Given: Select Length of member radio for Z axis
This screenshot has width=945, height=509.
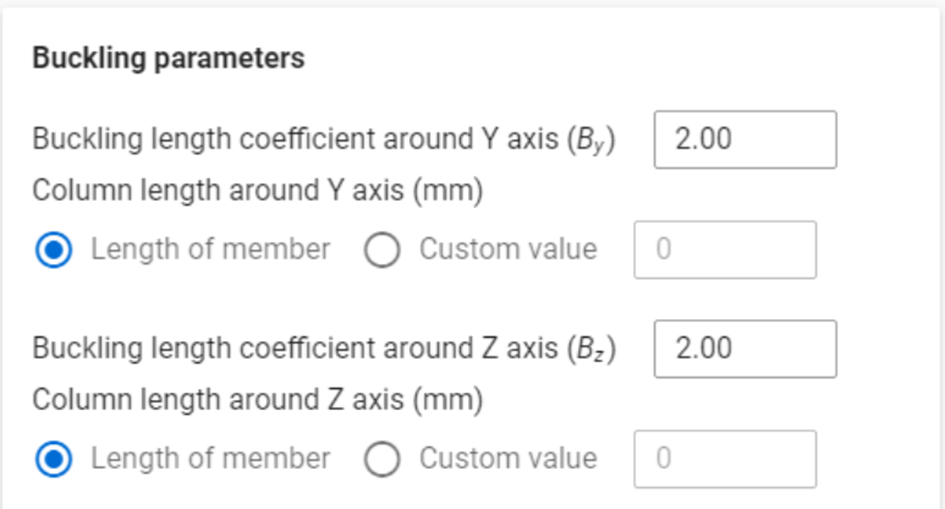Looking at the screenshot, I should pyautogui.click(x=54, y=458).
